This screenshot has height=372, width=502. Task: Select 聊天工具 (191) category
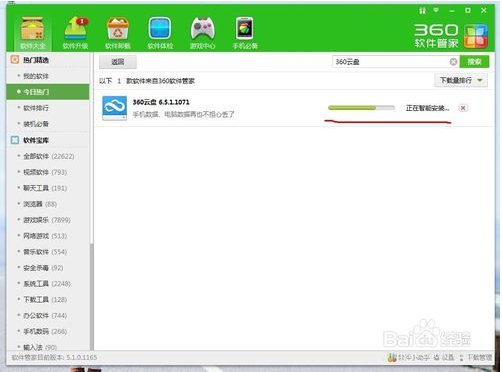[x=45, y=188]
